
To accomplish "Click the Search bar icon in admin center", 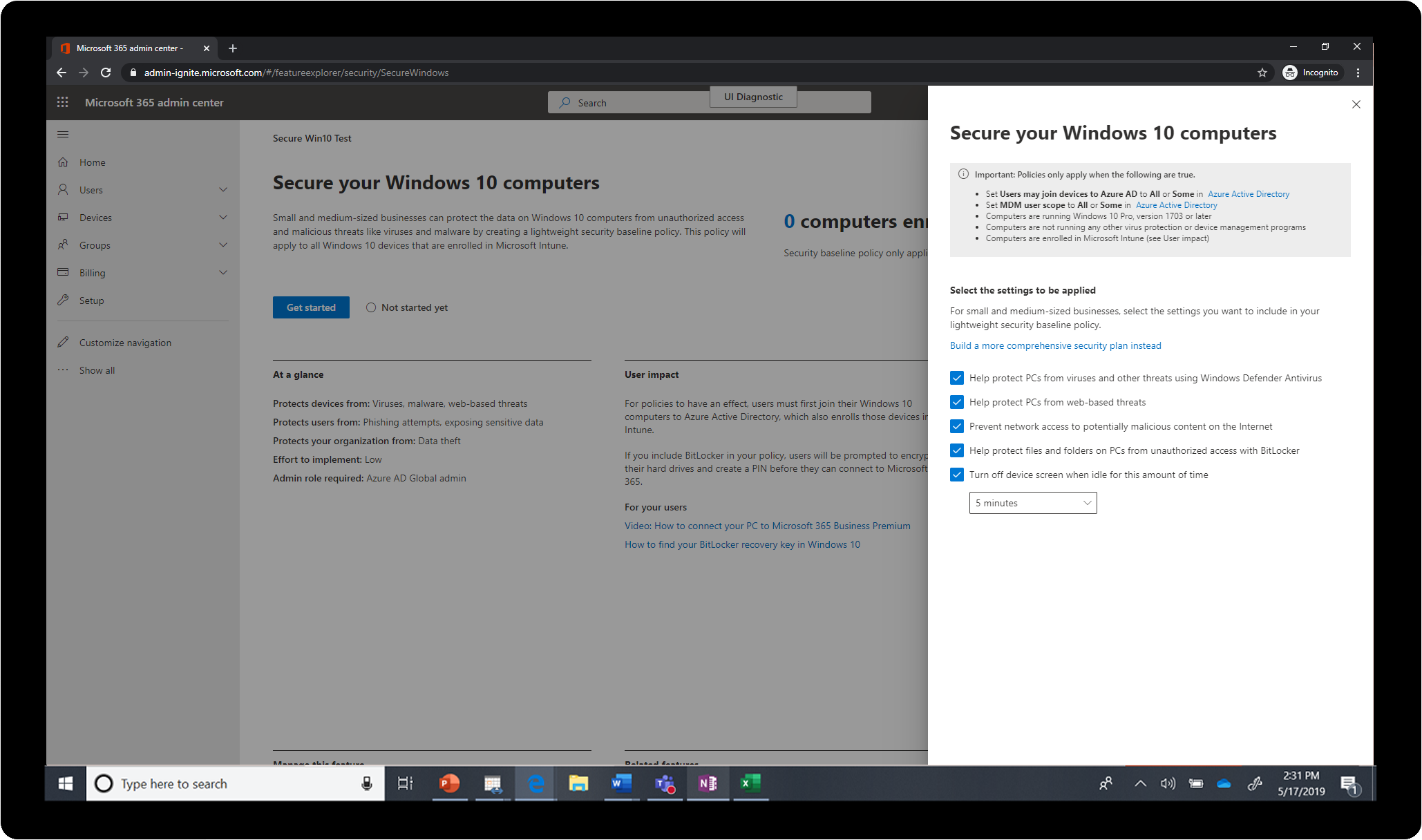I will (x=563, y=102).
